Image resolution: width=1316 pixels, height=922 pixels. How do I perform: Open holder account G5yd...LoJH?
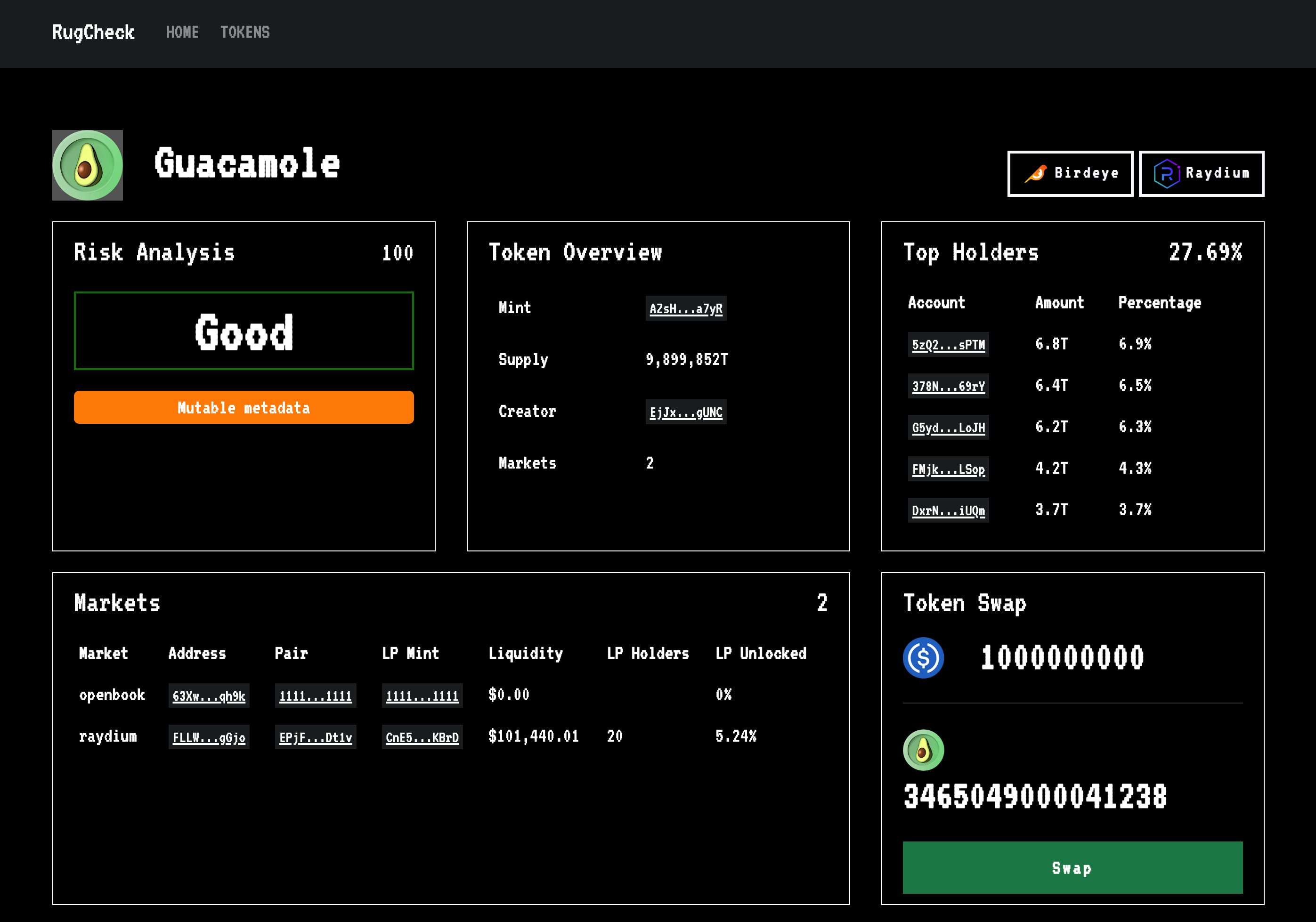point(948,428)
